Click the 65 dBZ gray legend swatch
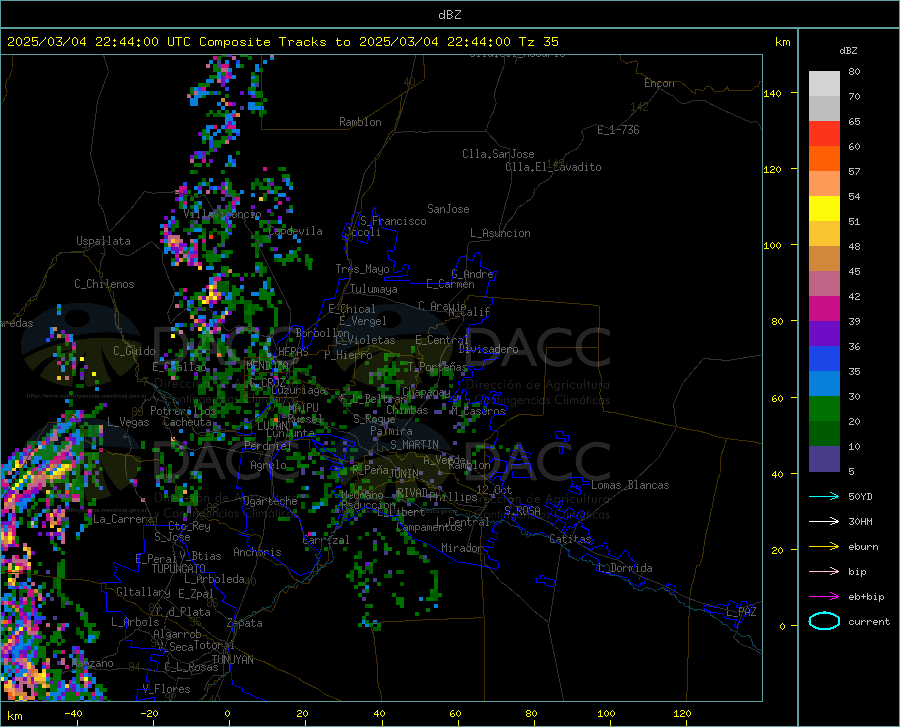The width and height of the screenshot is (900, 727). [824, 108]
